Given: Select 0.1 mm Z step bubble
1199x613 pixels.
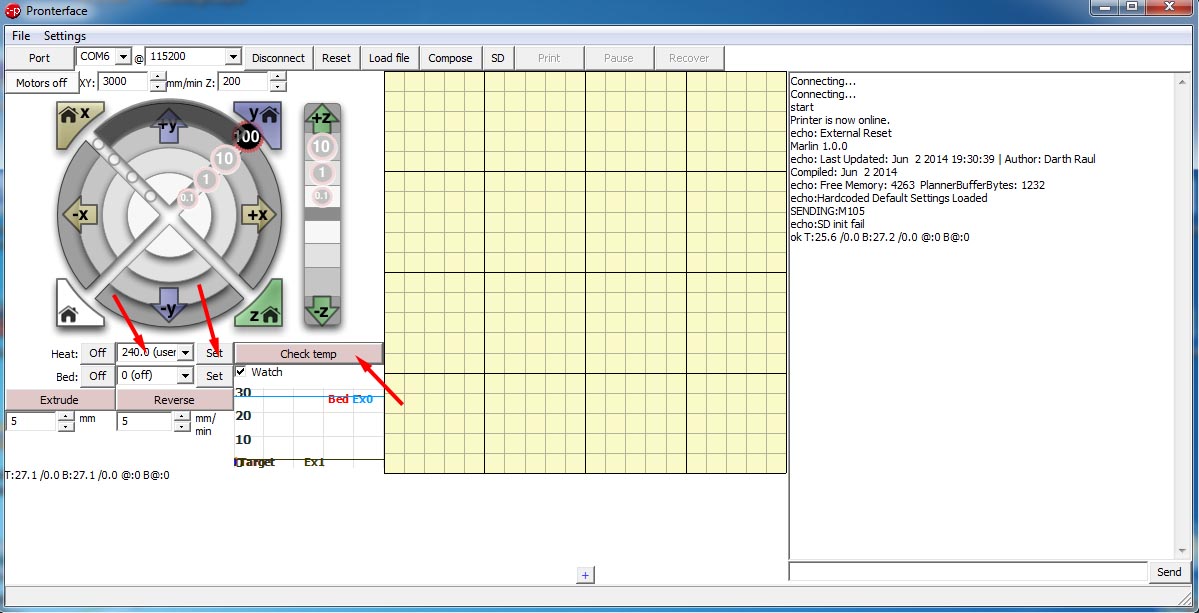Looking at the screenshot, I should pos(322,196).
